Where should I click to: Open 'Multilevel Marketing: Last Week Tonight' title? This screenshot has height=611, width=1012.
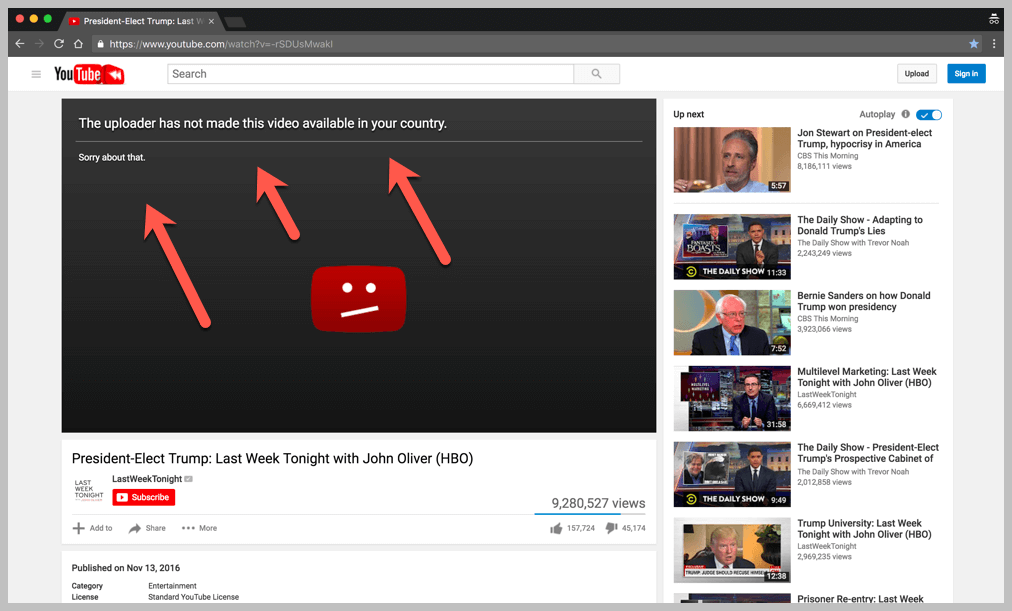tap(867, 377)
